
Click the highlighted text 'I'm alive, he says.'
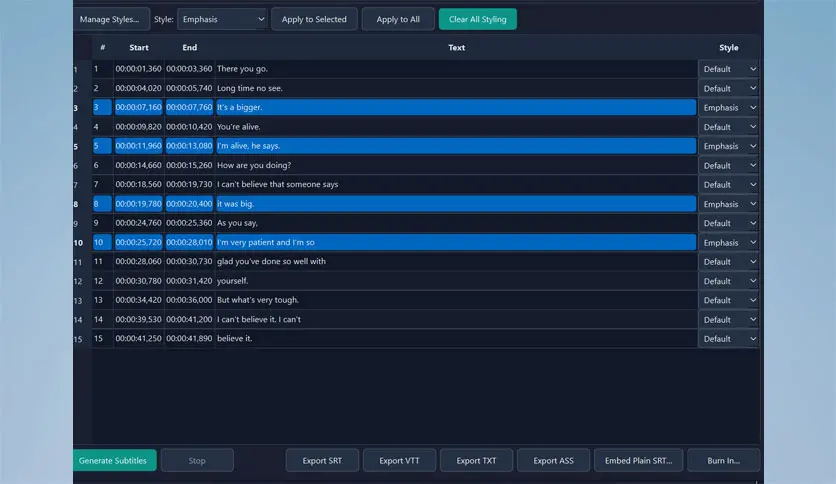[x=248, y=146]
